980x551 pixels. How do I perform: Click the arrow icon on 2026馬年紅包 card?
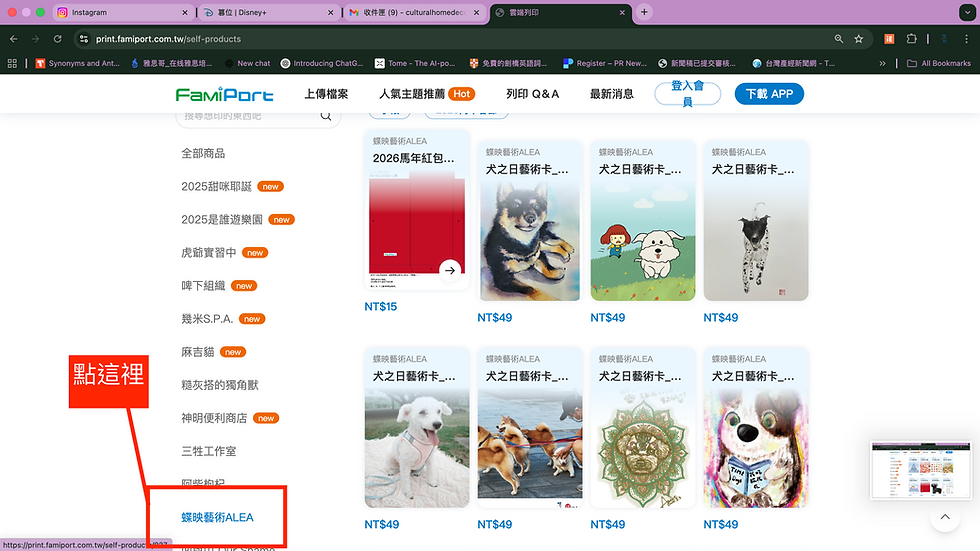coord(450,271)
